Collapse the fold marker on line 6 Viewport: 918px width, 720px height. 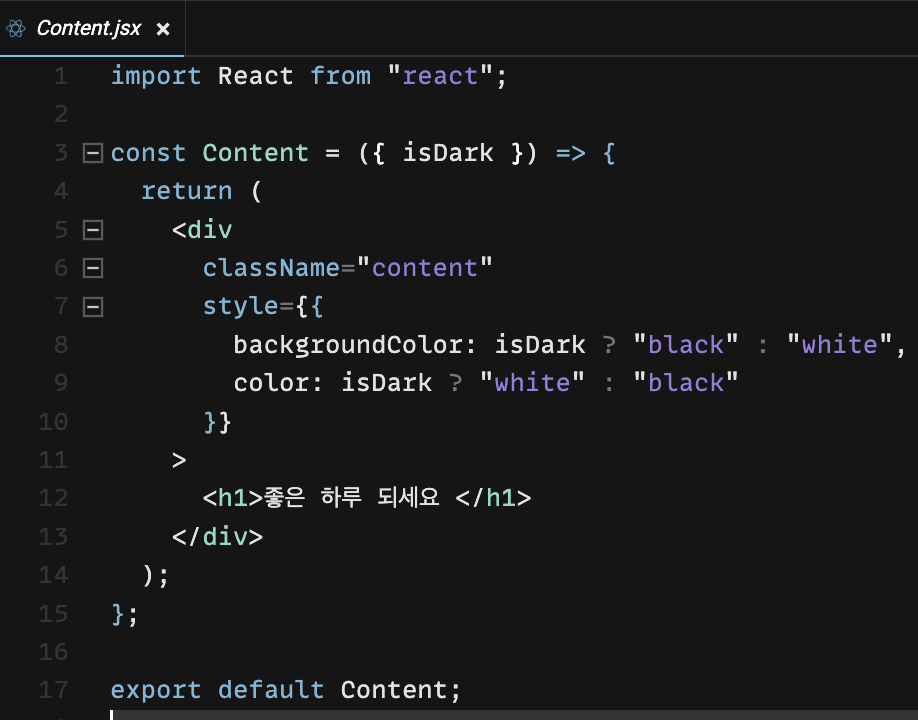point(93,268)
